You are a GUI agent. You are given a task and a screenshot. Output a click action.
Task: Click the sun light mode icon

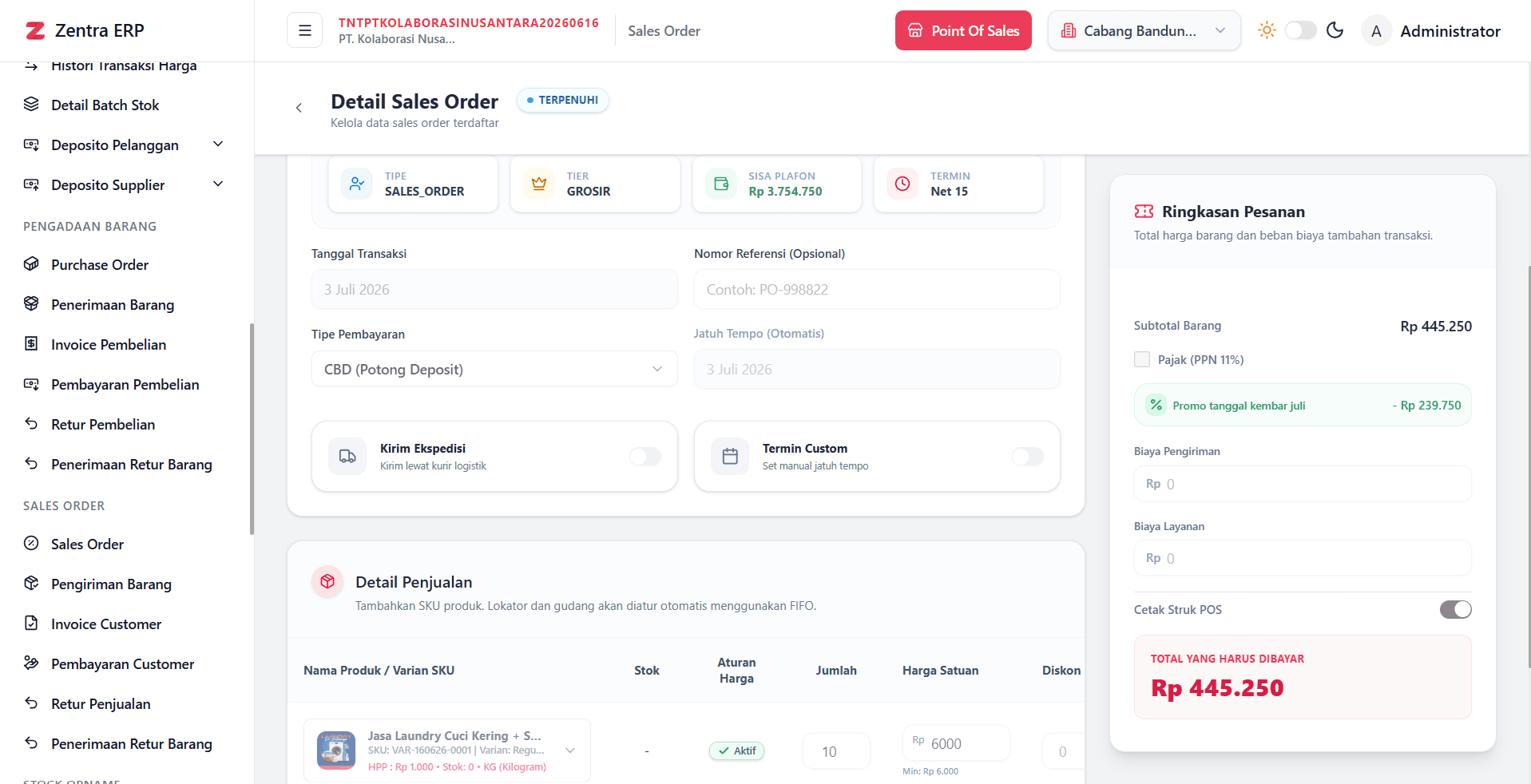click(x=1267, y=30)
